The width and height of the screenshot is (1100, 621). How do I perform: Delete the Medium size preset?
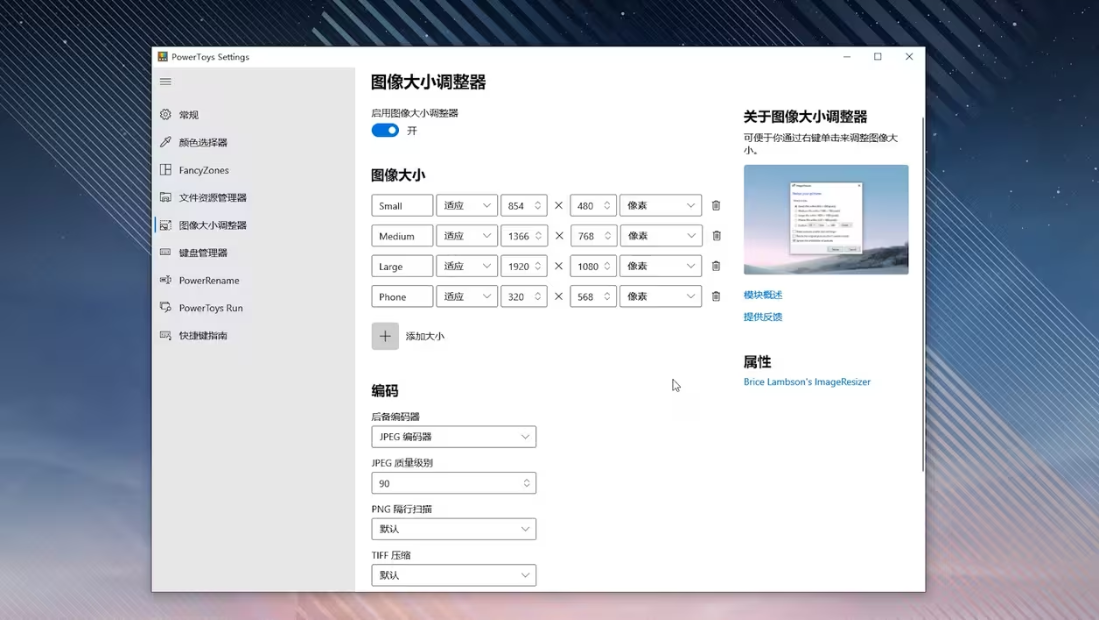coord(716,236)
